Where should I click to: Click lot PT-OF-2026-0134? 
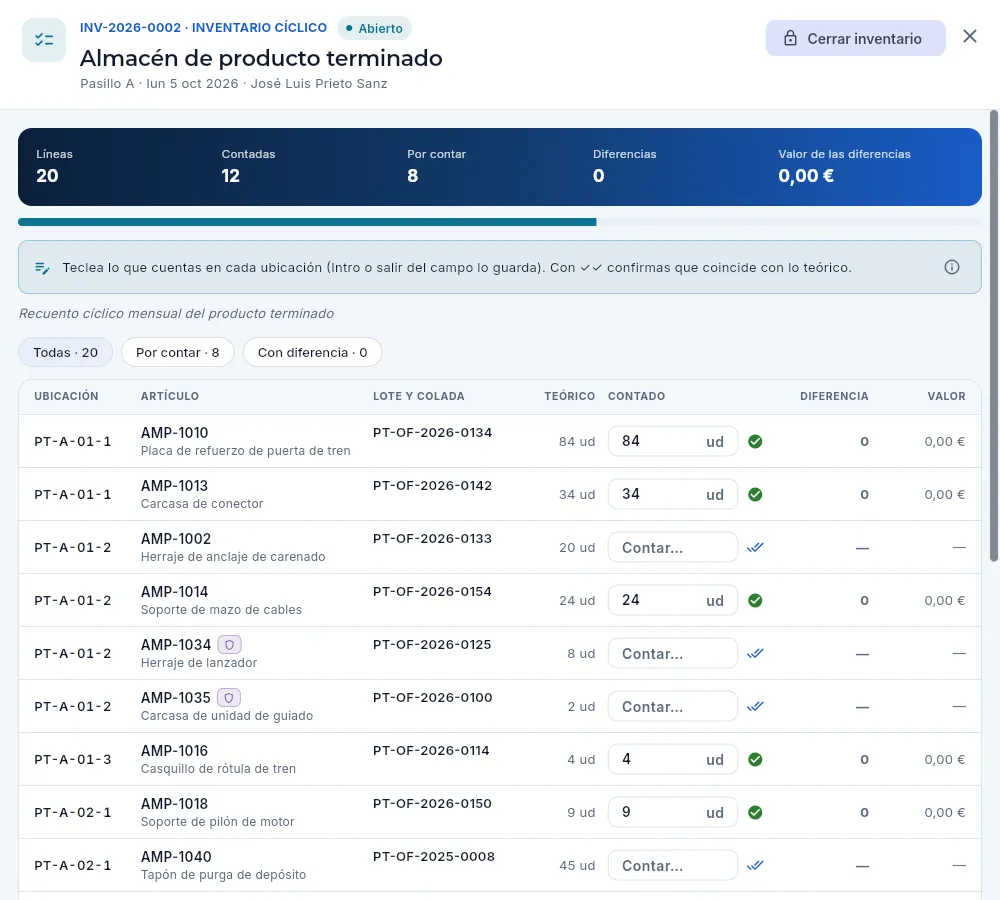coord(432,432)
